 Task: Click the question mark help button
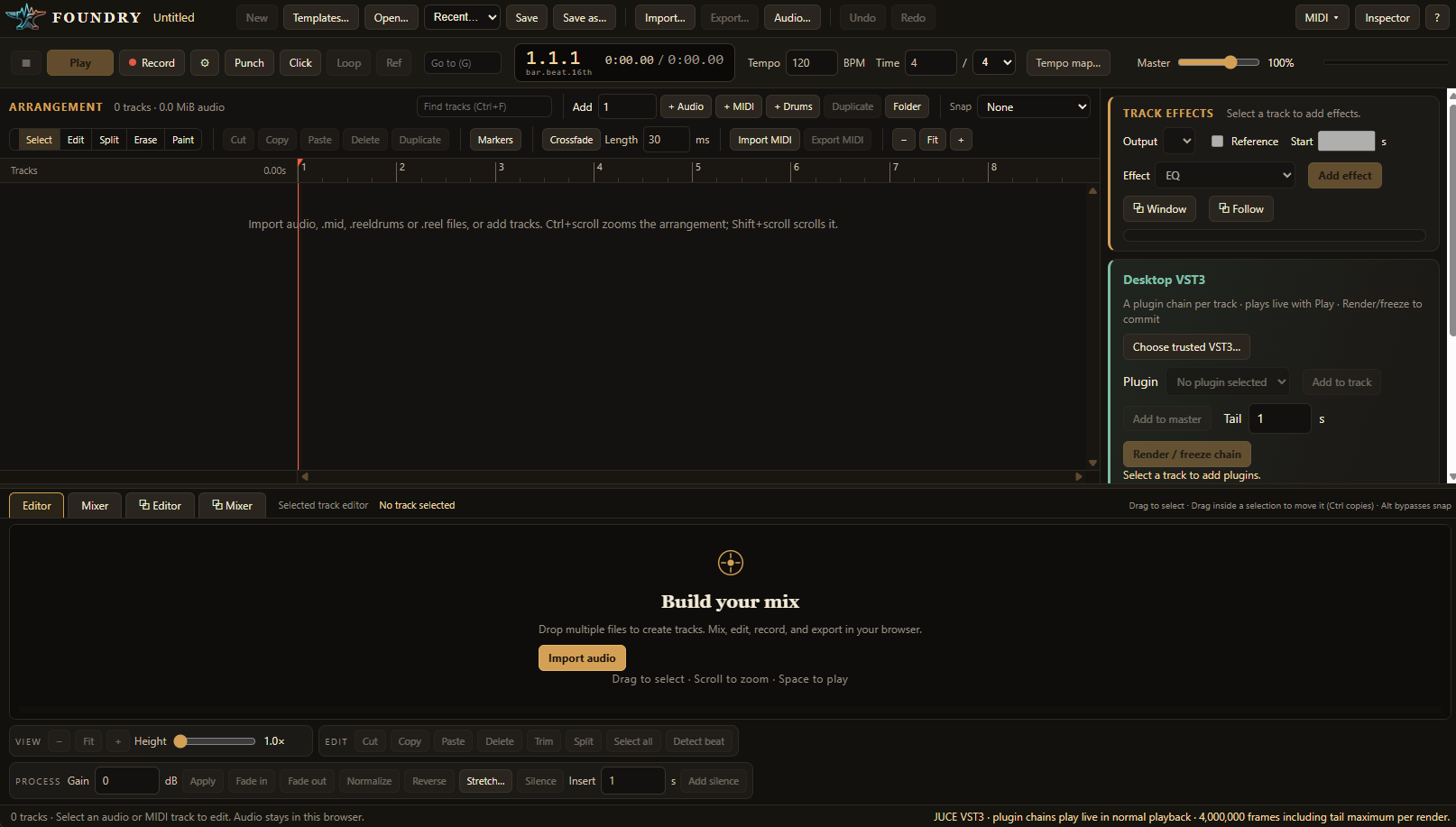[1437, 17]
